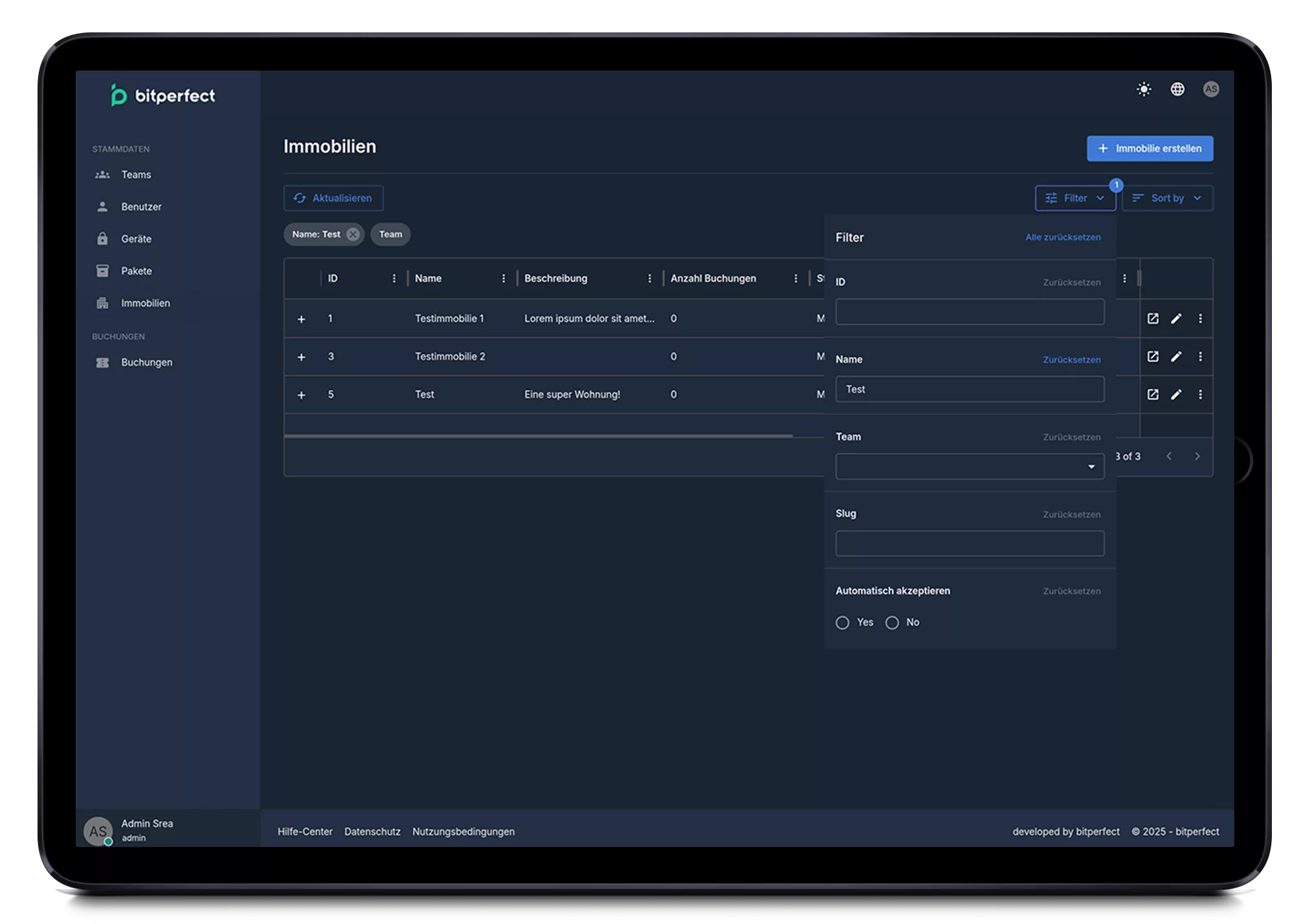Click the AS avatar in top bar
Screen dimensions: 1310x924
click(x=1210, y=89)
